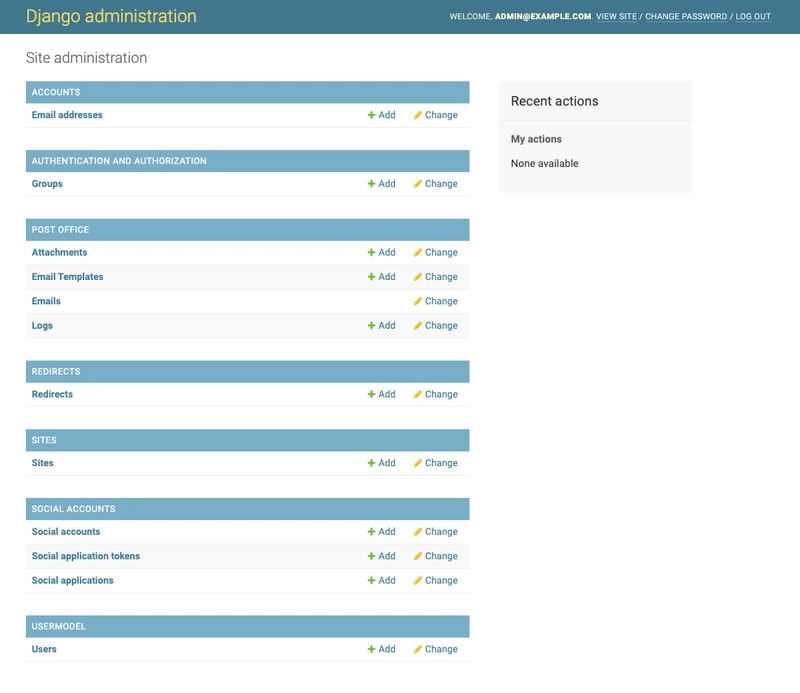This screenshot has width=800, height=693.
Task: Click the plus icon in Redirects row
Action: [371, 394]
